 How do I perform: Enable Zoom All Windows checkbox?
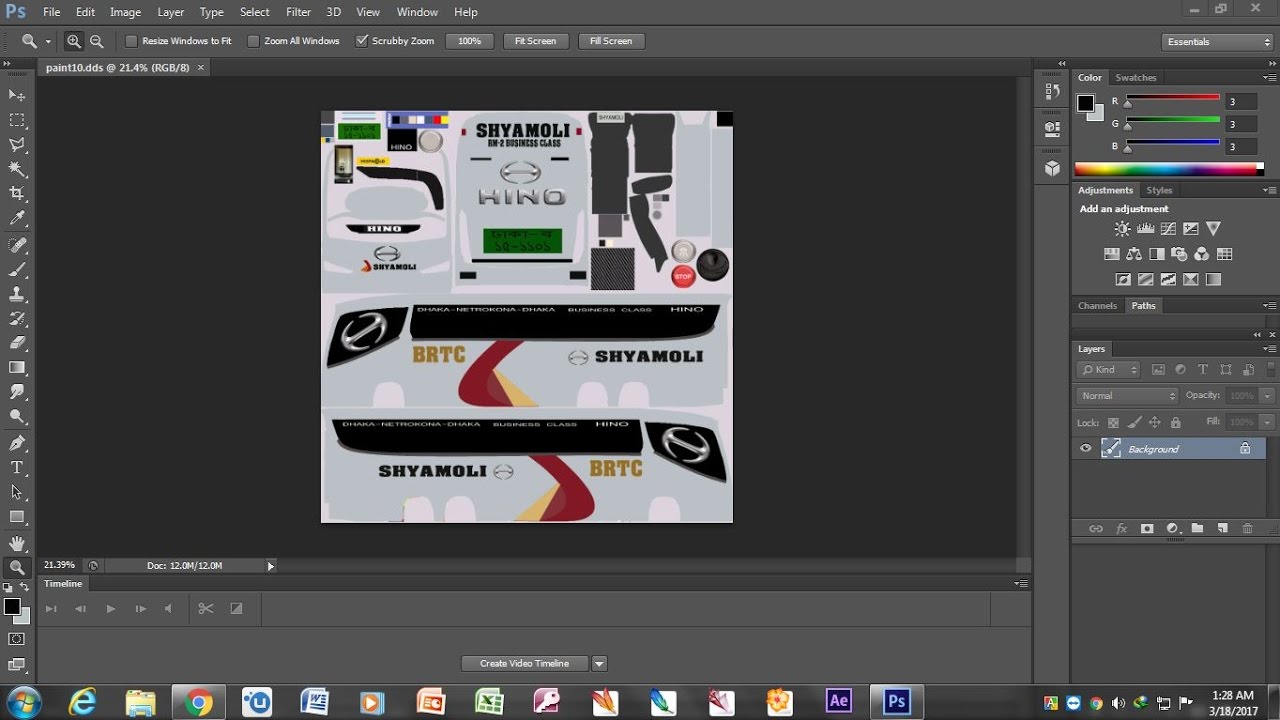tap(253, 41)
